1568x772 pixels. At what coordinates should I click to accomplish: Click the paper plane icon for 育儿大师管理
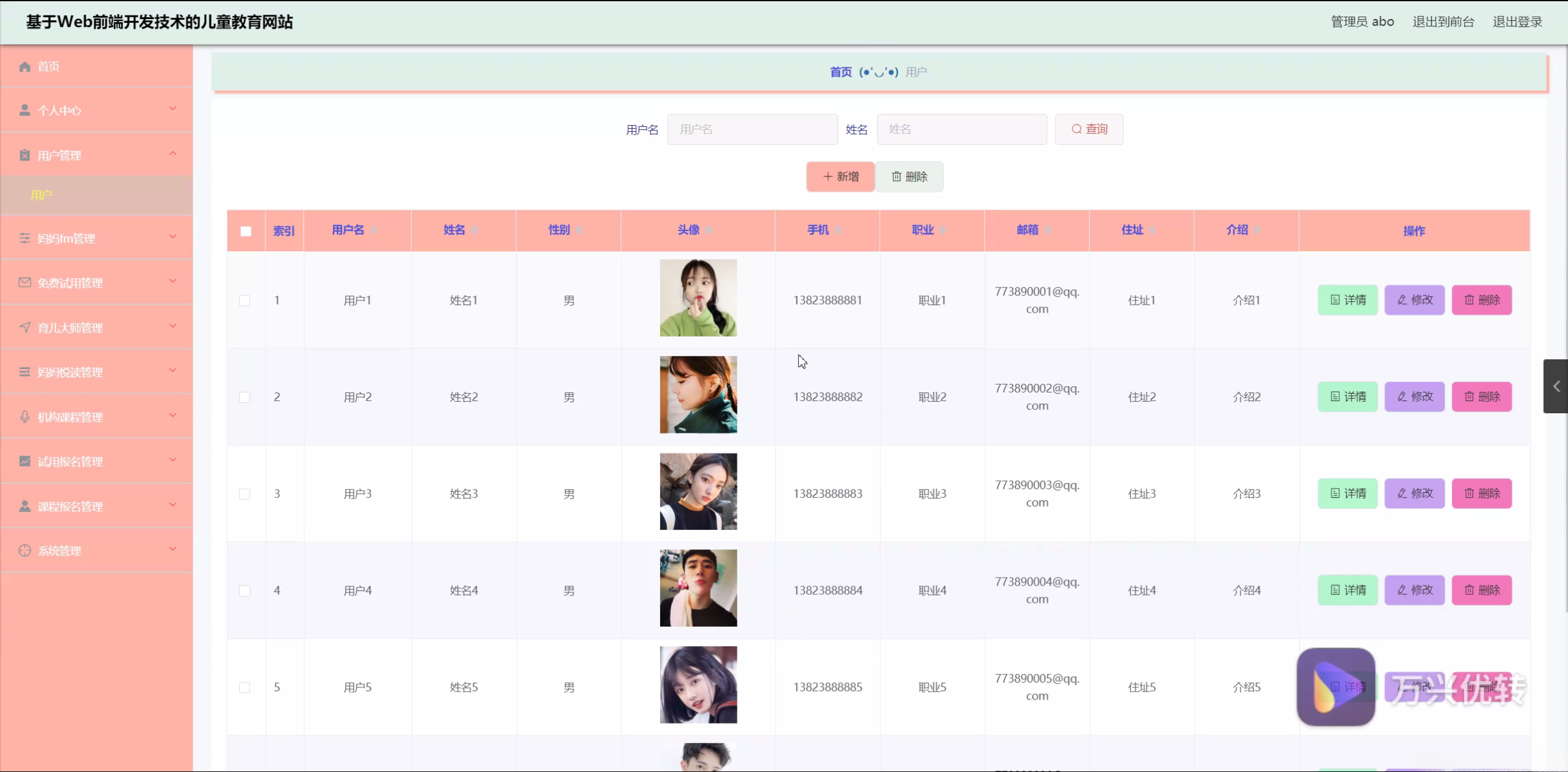(x=25, y=327)
